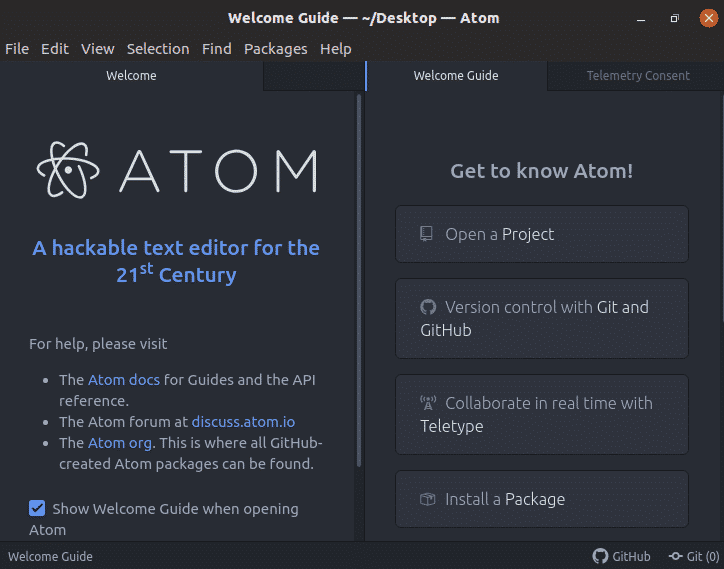Open the File menu
This screenshot has height=569, width=724.
[17, 48]
